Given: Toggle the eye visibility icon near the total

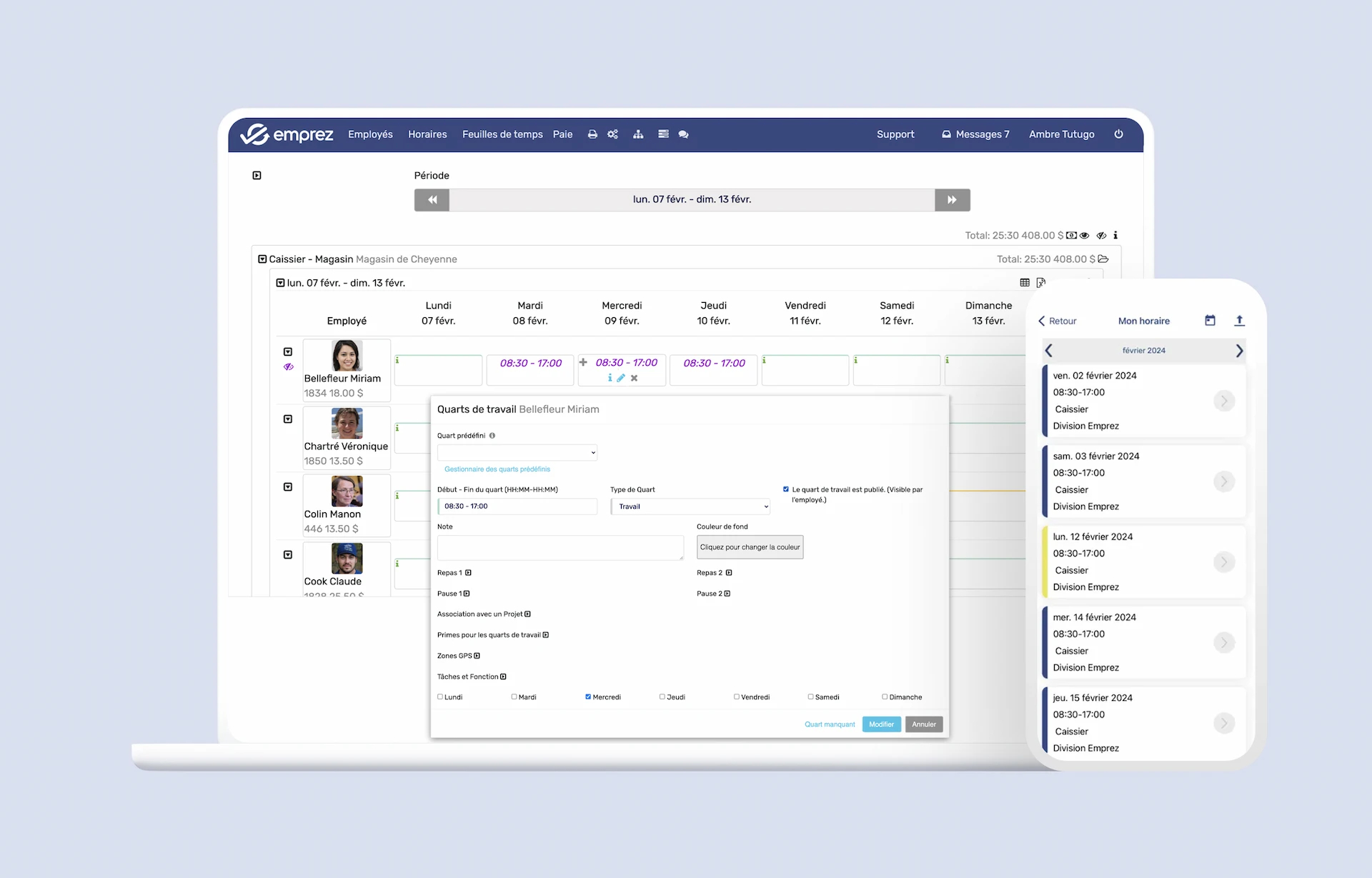Looking at the screenshot, I should point(1085,235).
